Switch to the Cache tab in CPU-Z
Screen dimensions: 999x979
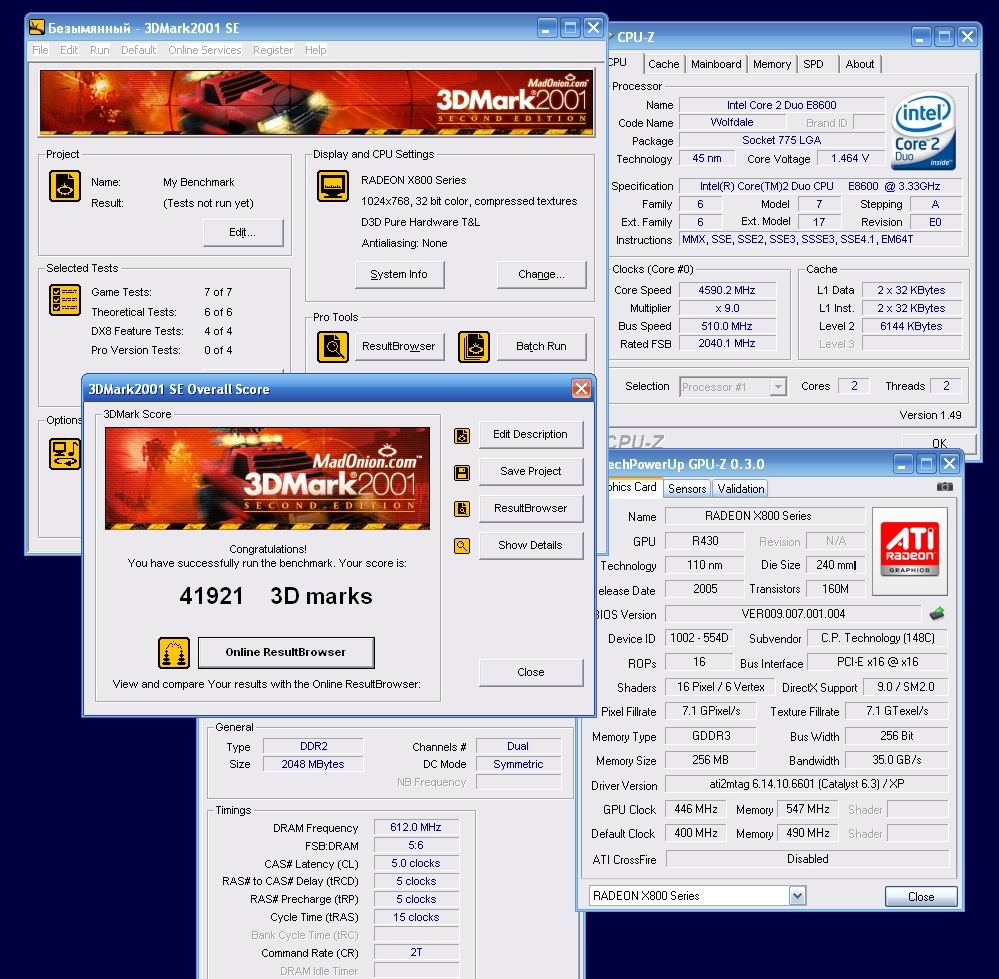(x=663, y=64)
